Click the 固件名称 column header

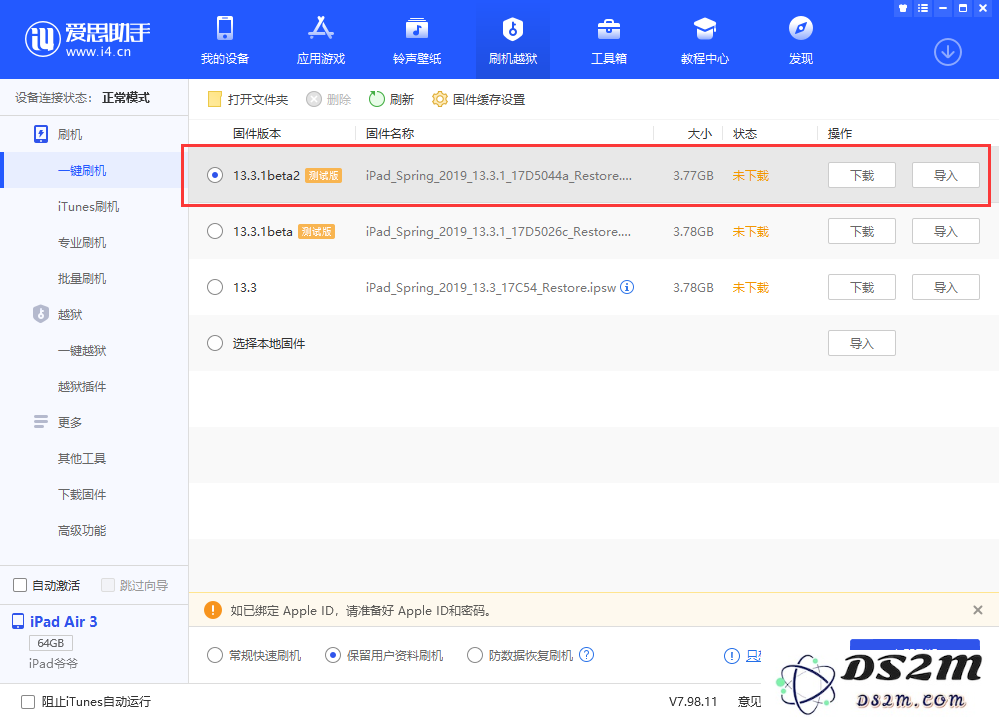point(390,134)
